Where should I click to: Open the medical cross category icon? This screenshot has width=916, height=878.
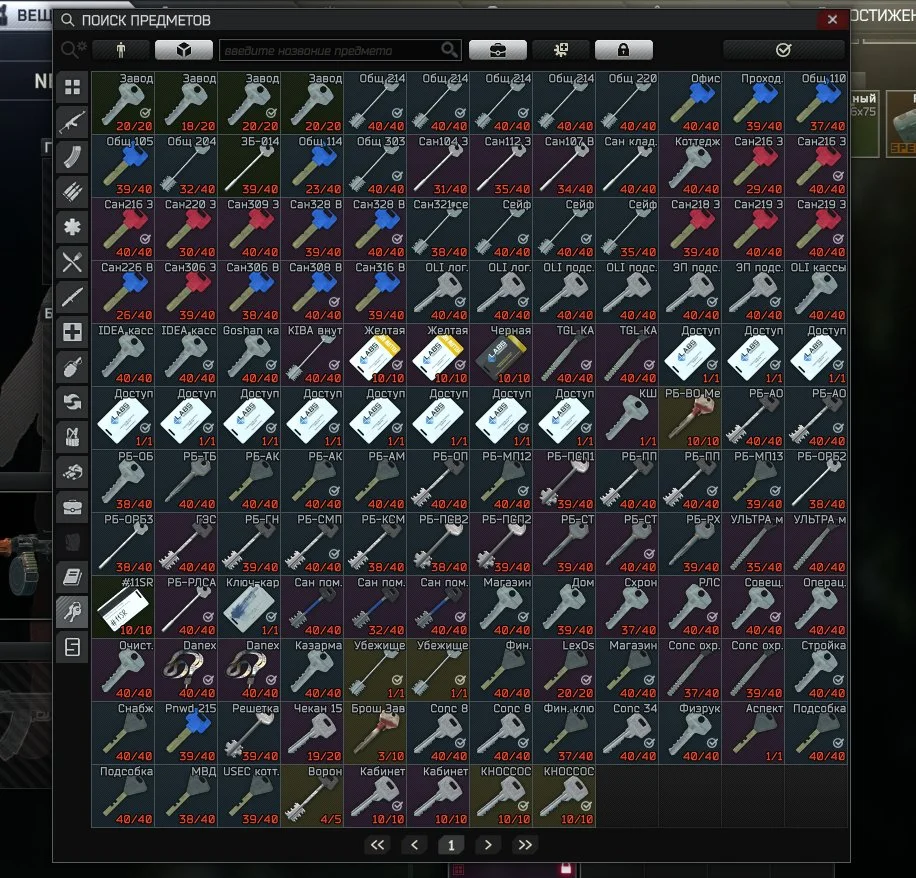(x=72, y=332)
